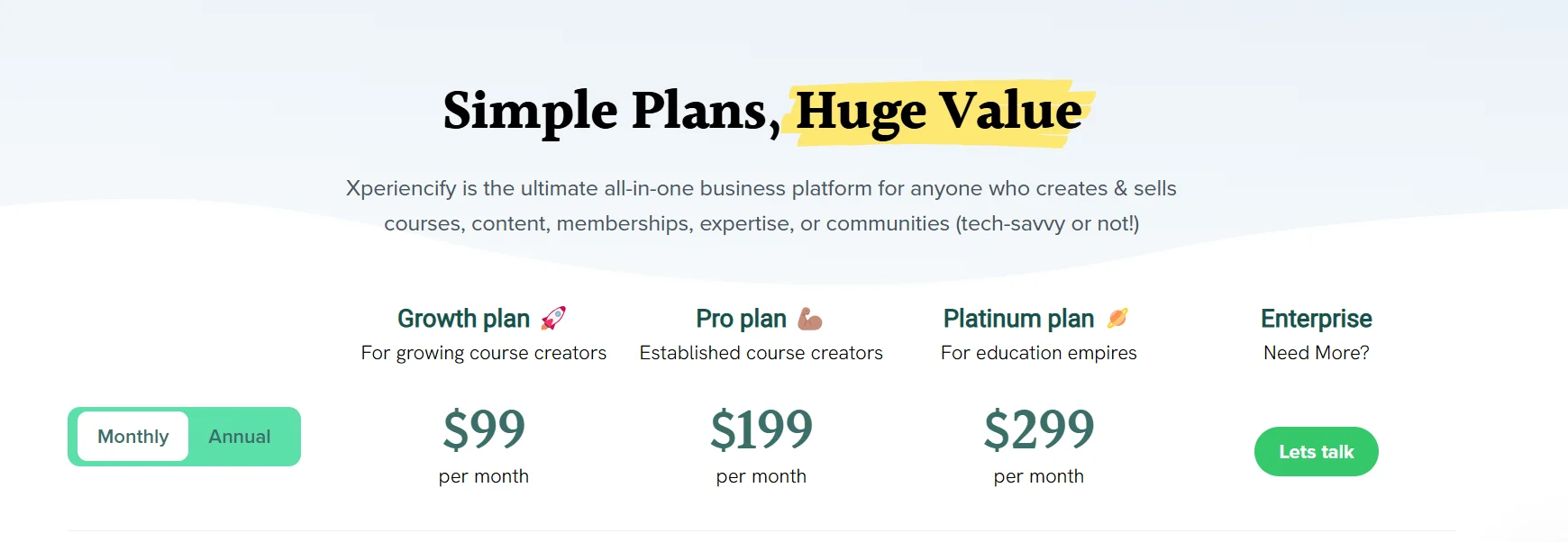This screenshot has height=542, width=1568.
Task: Select the Pro plan heading
Action: [743, 318]
